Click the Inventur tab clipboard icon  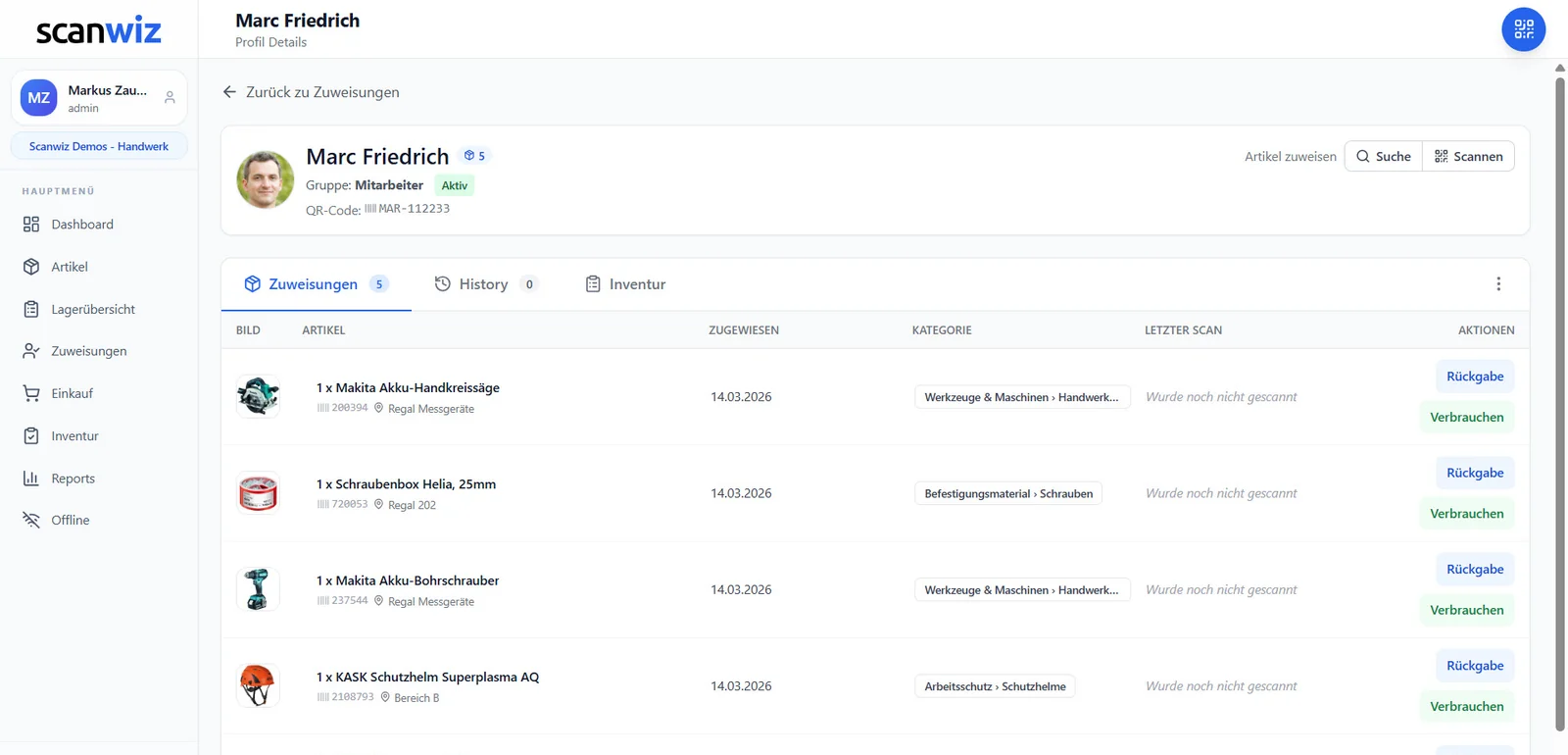coord(593,284)
